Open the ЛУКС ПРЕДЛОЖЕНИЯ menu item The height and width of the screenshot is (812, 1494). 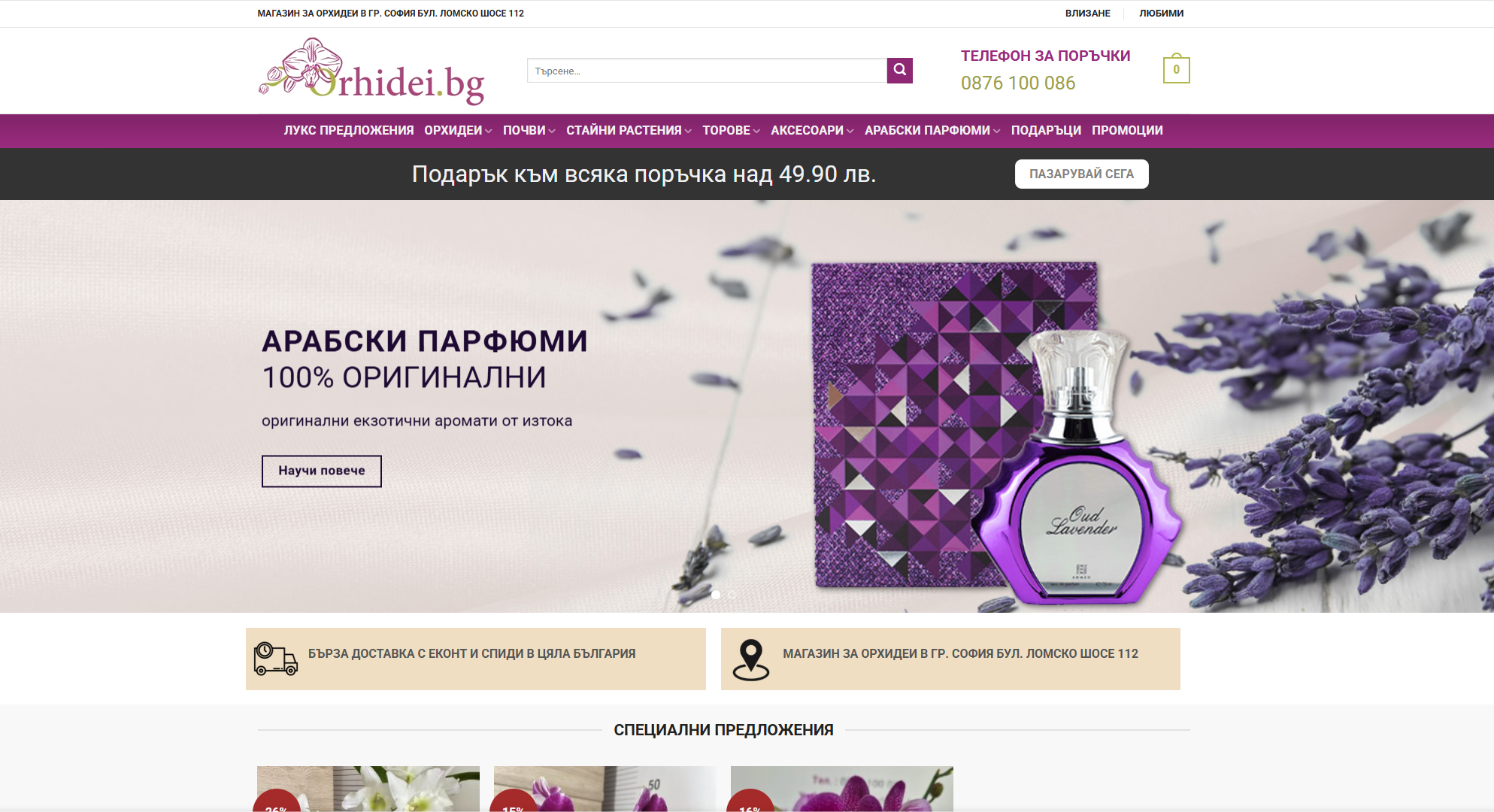click(349, 131)
